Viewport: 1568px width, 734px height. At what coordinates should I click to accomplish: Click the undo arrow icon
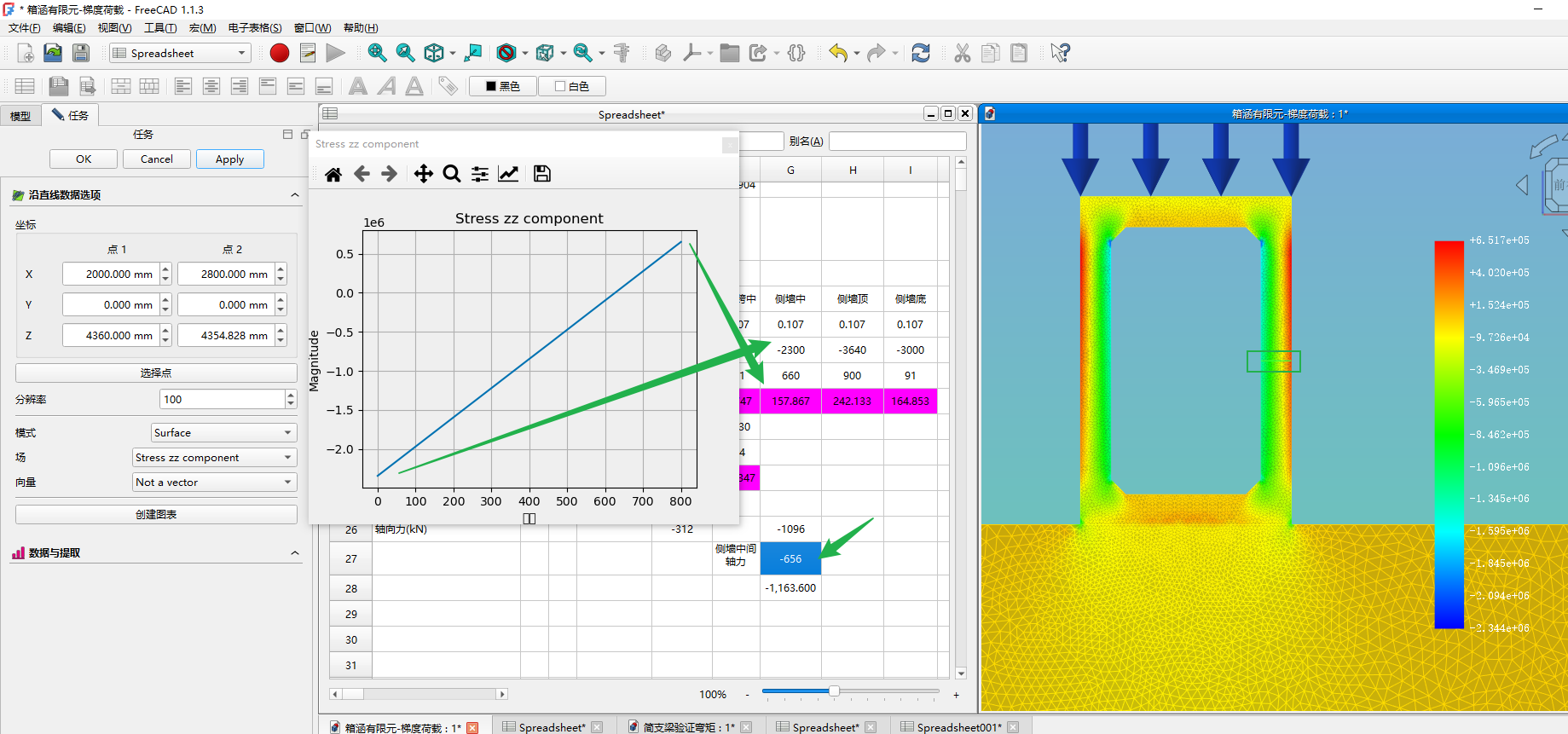pyautogui.click(x=838, y=53)
